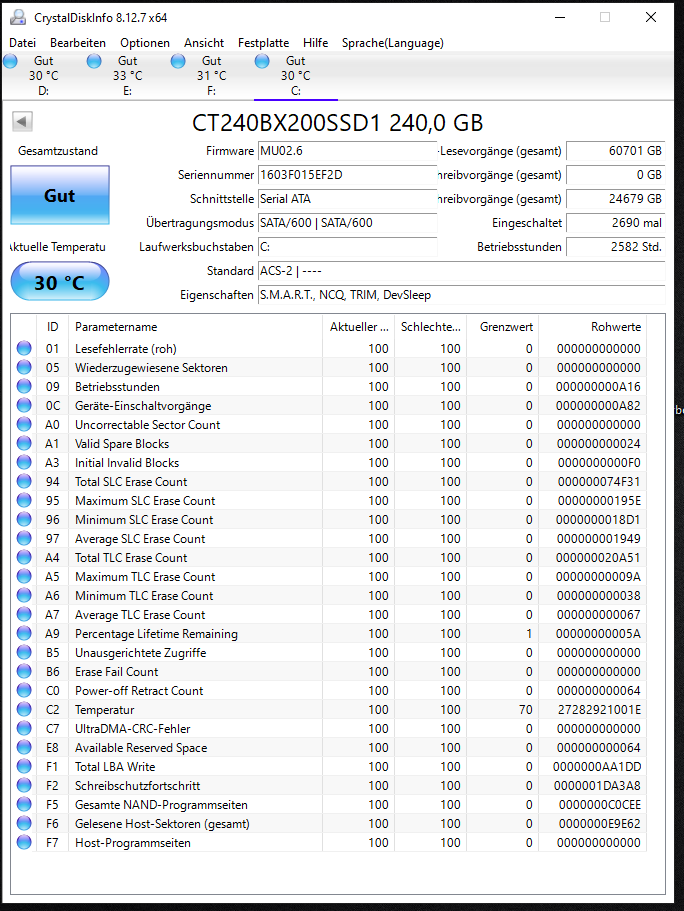
Task: Switch to drive E: tab
Action: (127, 76)
